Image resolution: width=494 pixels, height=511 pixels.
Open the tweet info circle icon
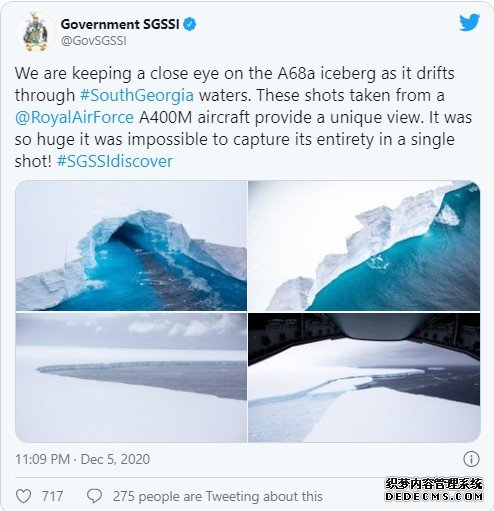[471, 459]
